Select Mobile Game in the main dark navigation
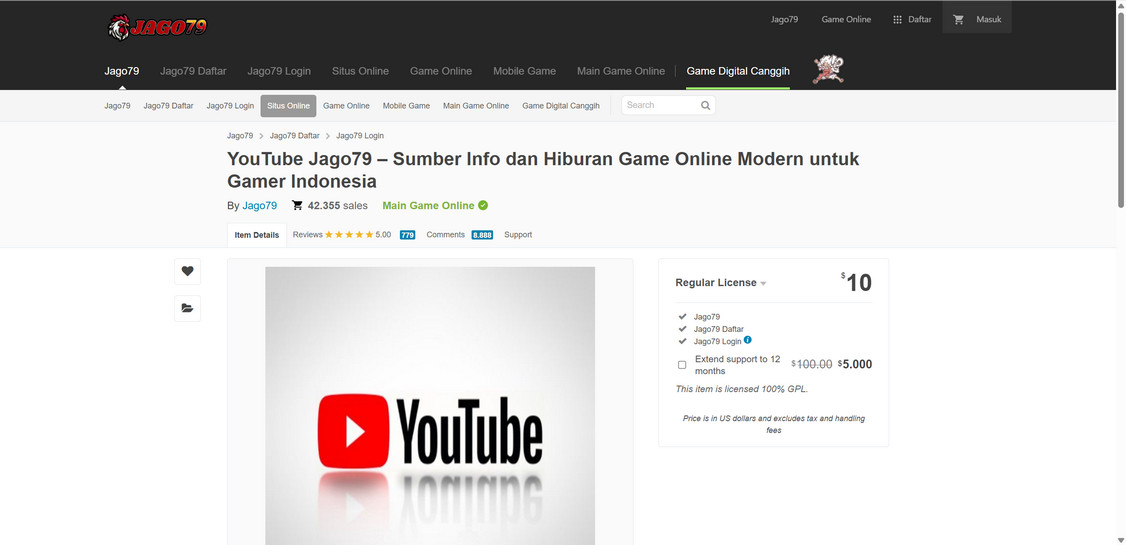 pos(524,71)
